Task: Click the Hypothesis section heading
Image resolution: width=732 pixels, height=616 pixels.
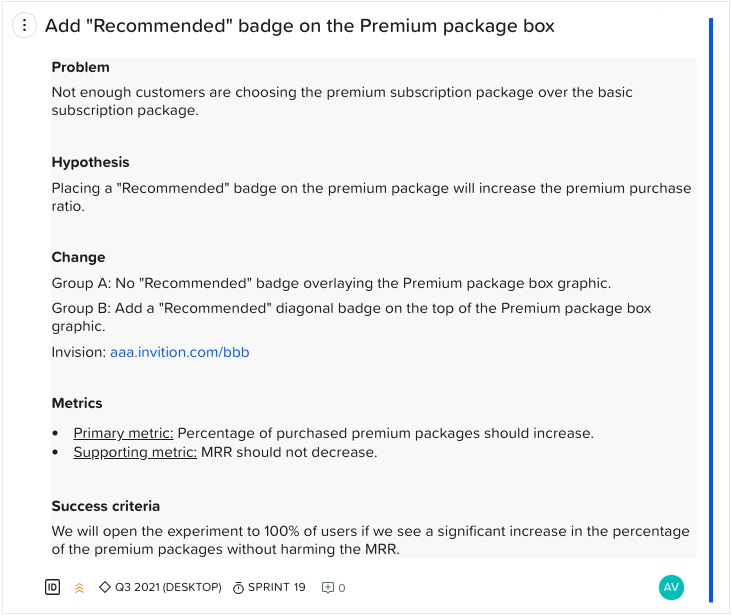Action: coord(91,162)
